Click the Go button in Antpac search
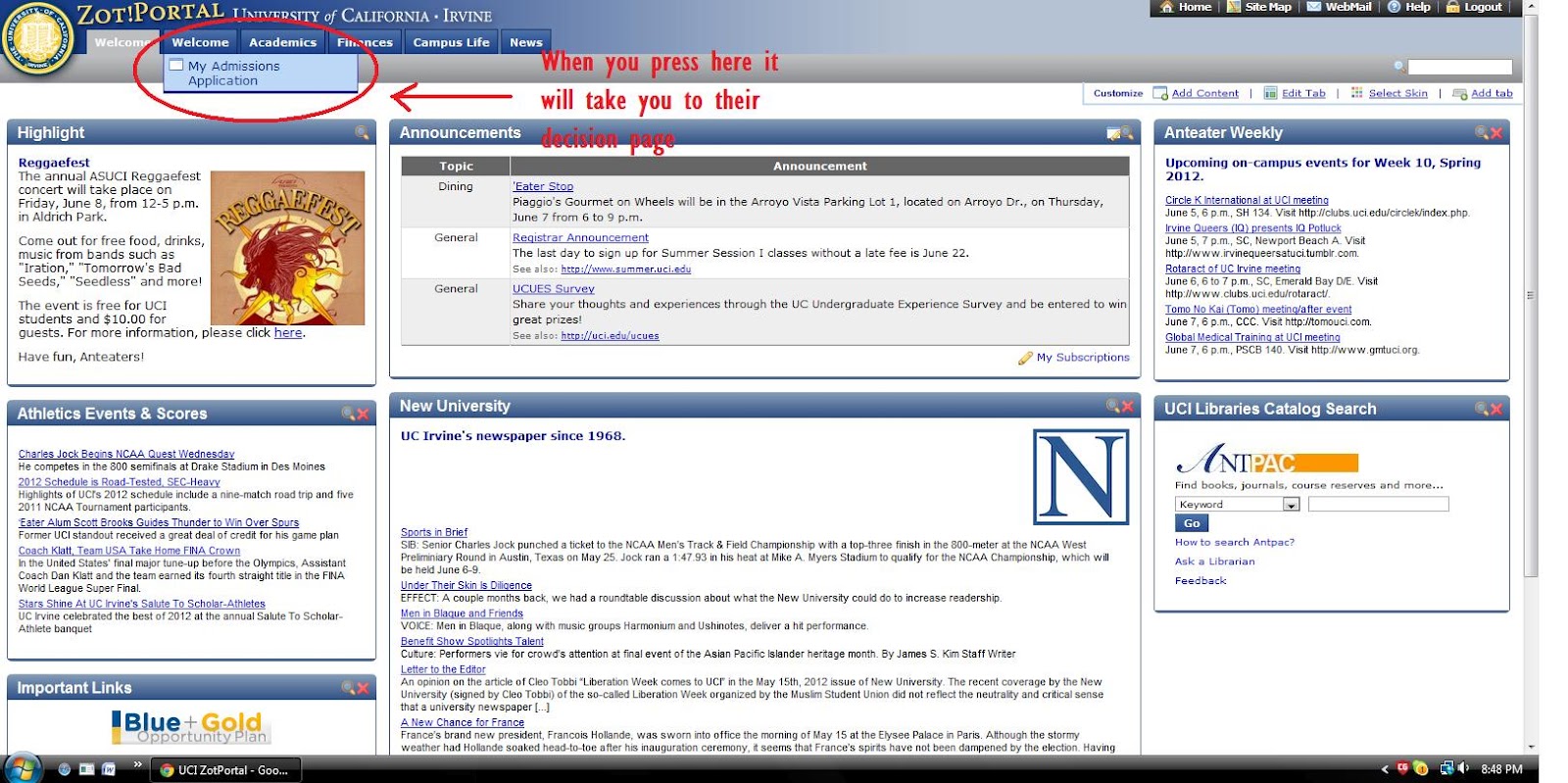 point(1192,523)
